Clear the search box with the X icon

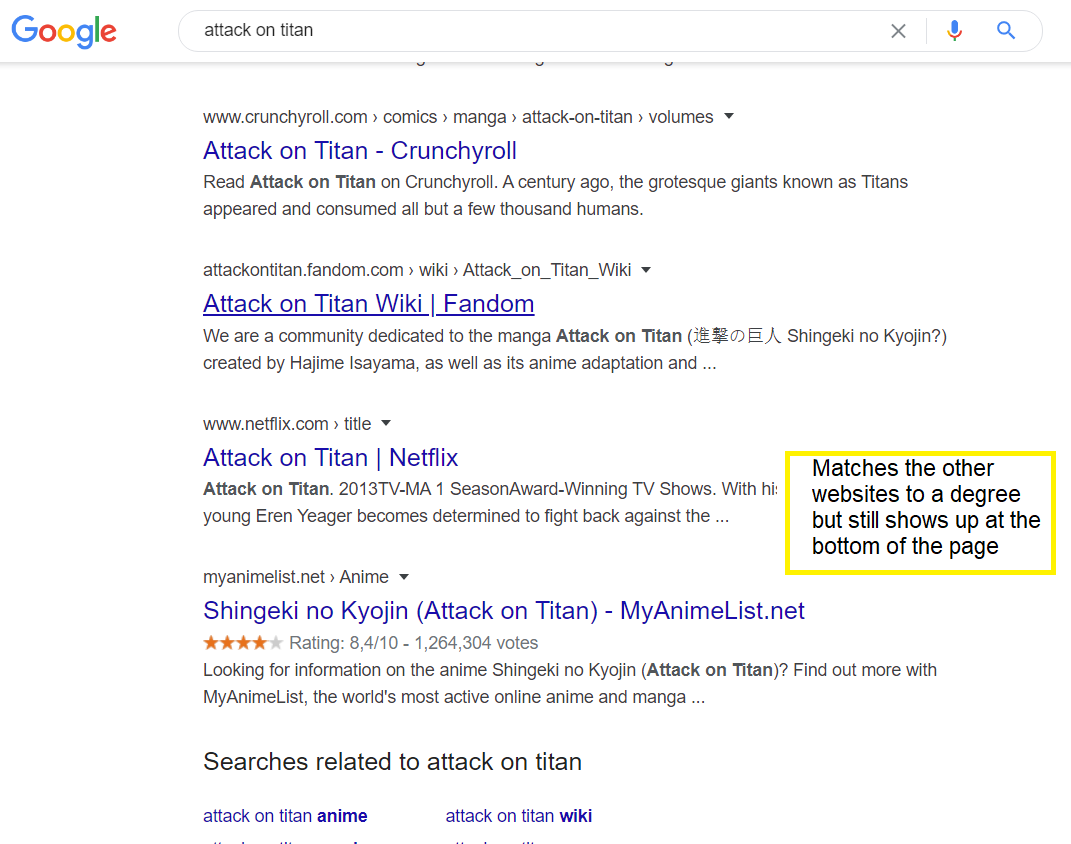point(898,31)
